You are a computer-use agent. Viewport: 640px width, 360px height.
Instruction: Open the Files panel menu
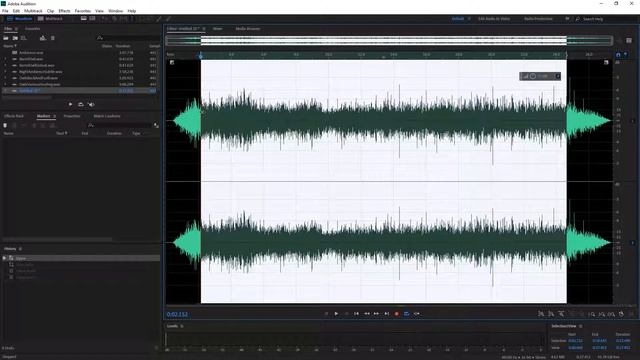[x=16, y=29]
